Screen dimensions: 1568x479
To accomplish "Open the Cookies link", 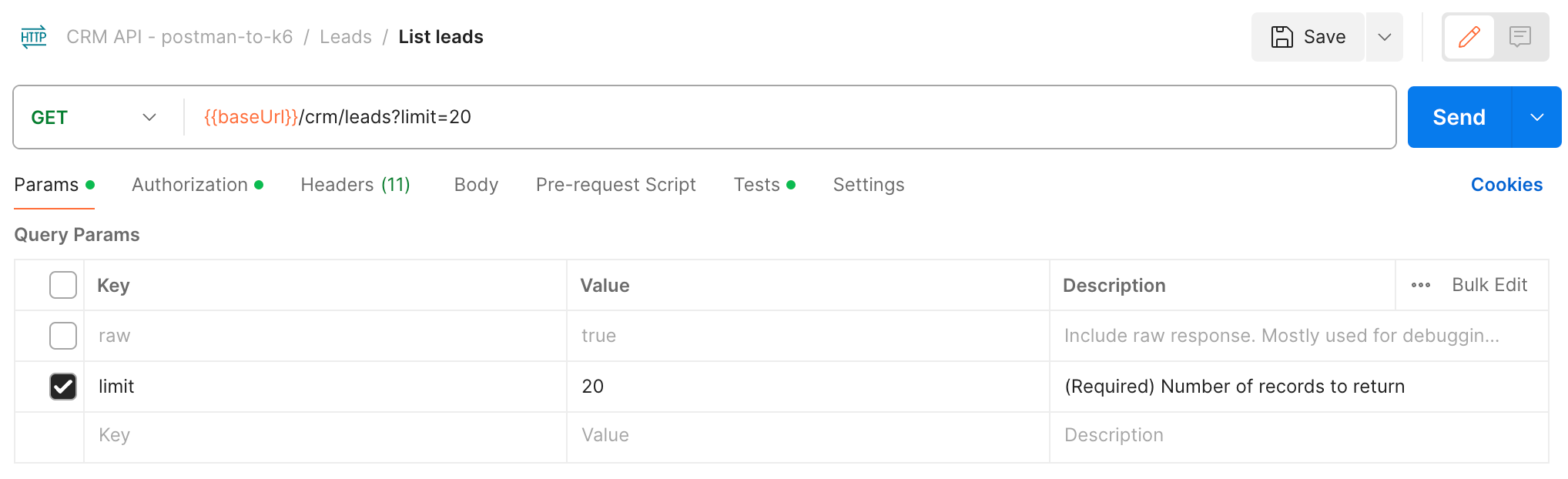I will tap(1506, 185).
